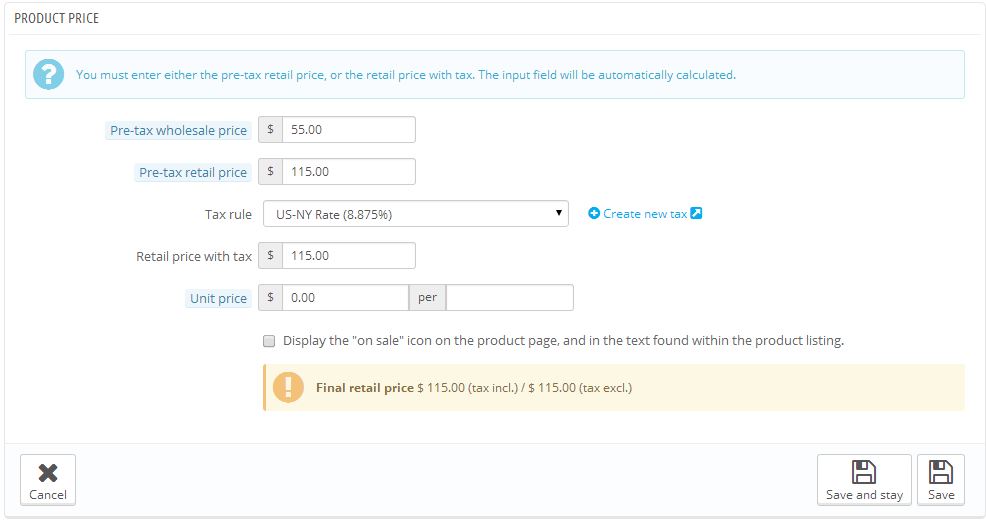Select the Retail price with tax field
This screenshot has height=528, width=986.
(348, 256)
